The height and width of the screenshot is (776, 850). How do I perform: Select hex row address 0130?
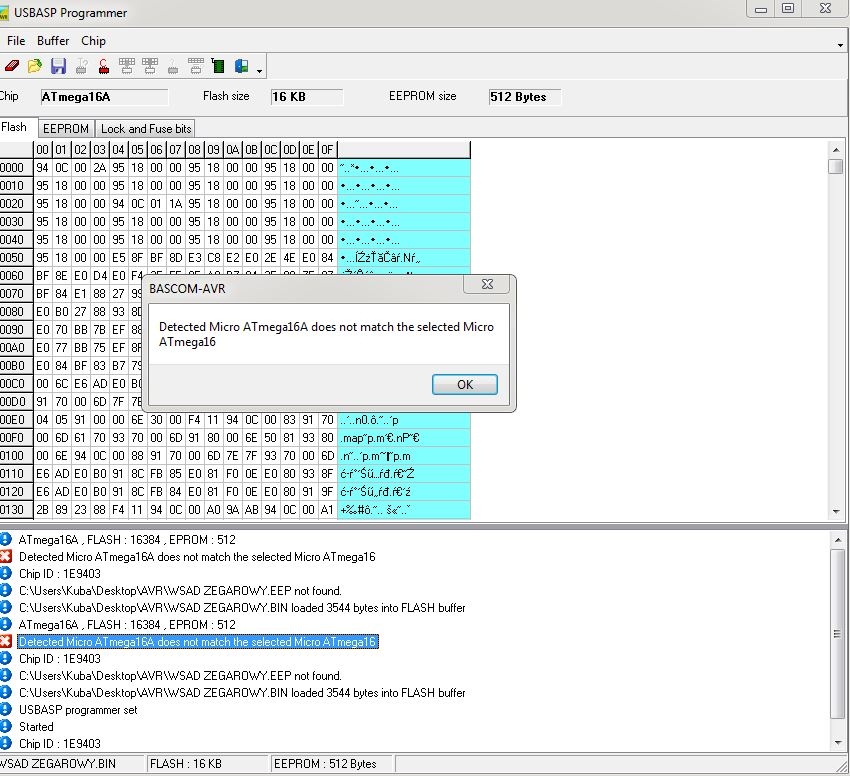click(x=15, y=509)
